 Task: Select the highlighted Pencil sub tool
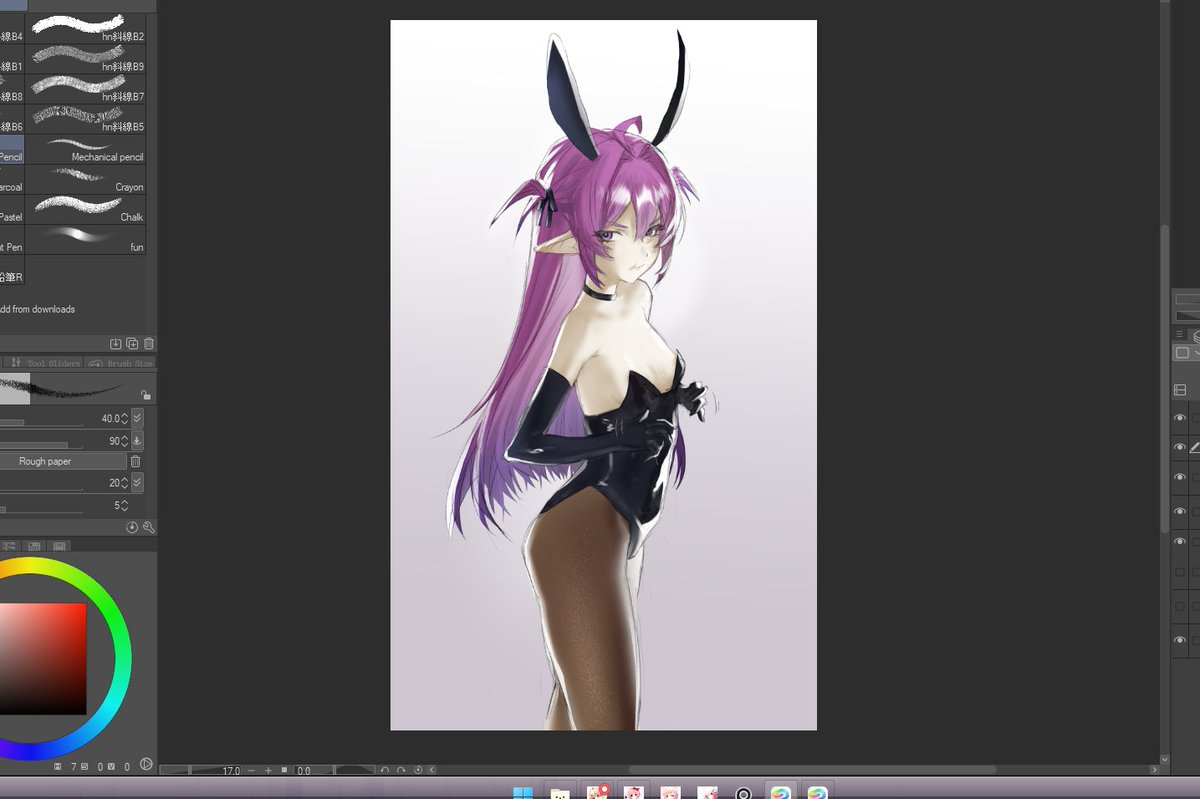(x=11, y=149)
